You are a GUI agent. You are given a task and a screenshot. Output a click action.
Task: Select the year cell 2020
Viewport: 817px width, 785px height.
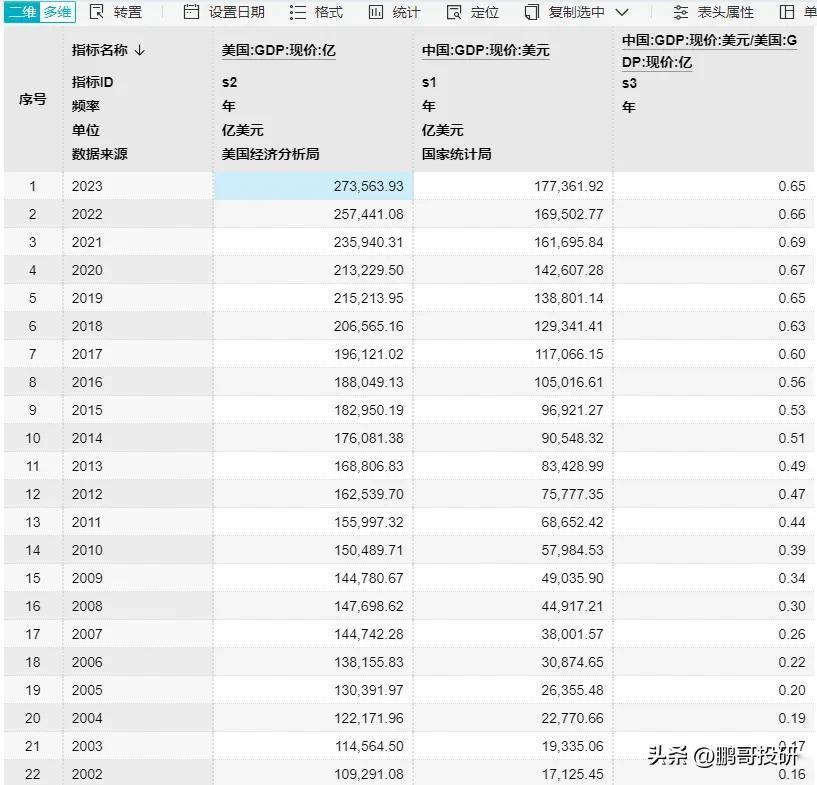[138, 270]
